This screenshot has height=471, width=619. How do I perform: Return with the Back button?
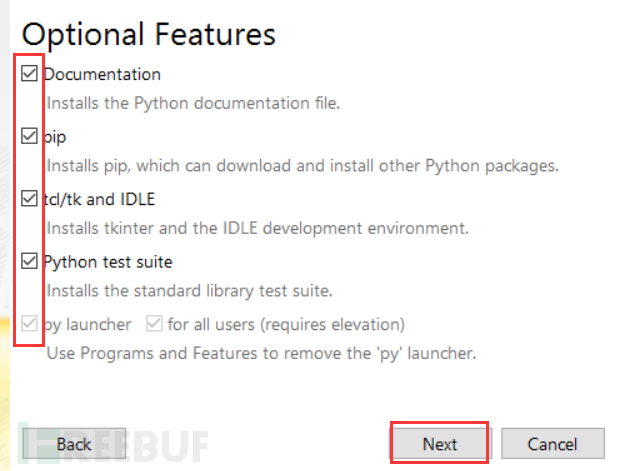[74, 444]
